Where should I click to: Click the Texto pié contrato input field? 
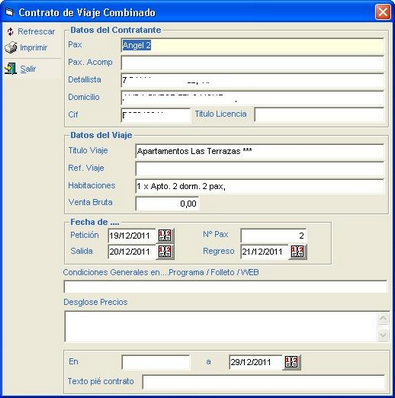[x=263, y=382]
